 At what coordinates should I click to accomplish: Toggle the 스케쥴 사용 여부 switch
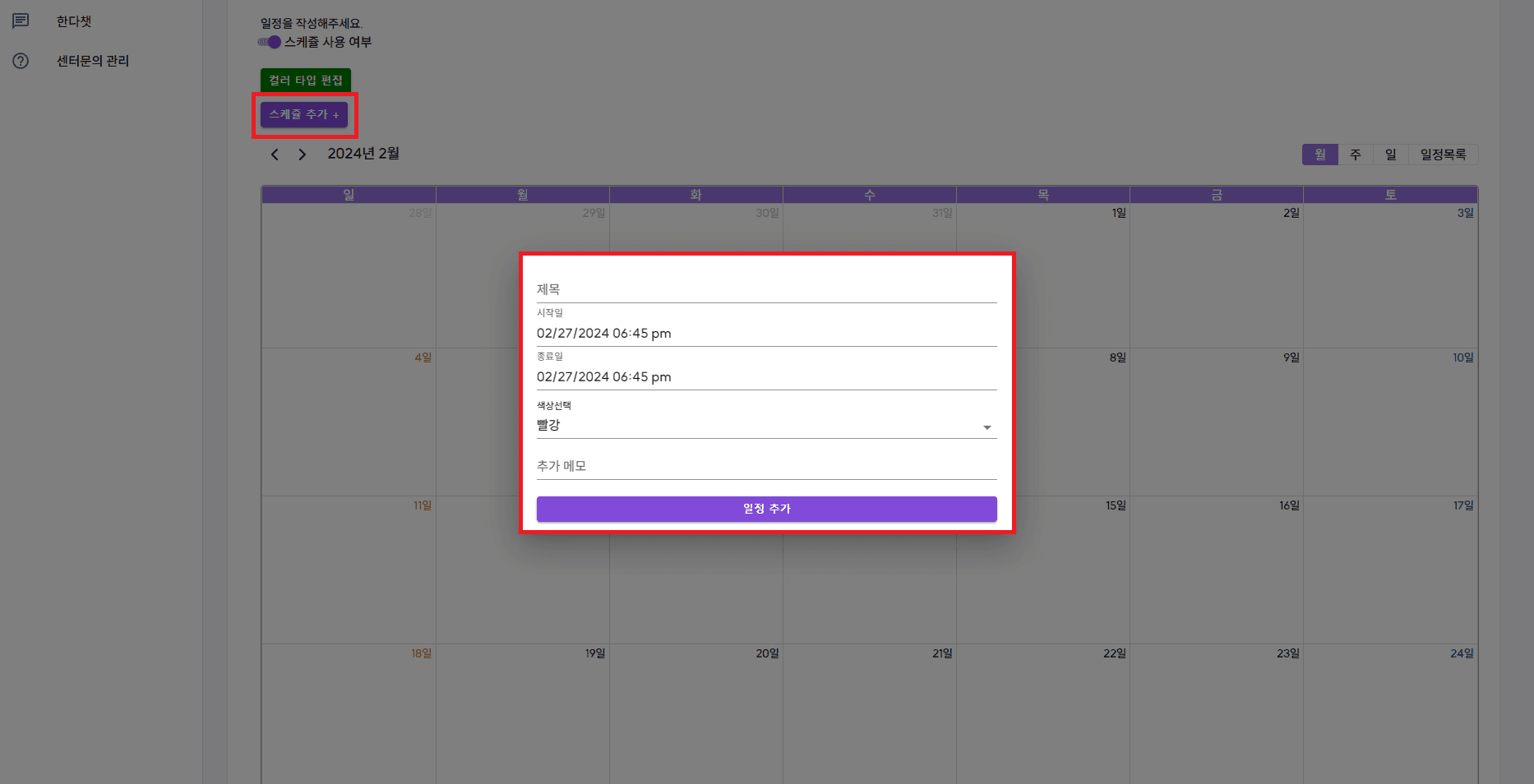click(x=269, y=42)
